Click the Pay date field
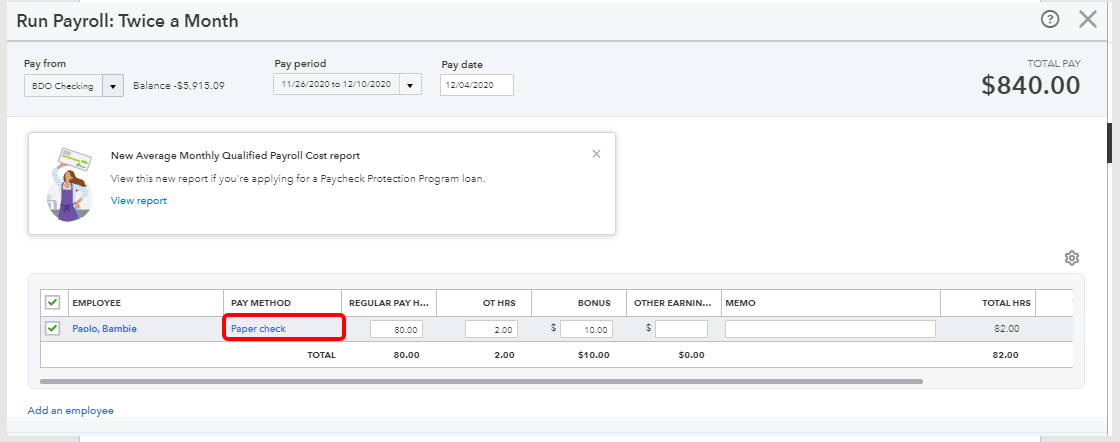The width and height of the screenshot is (1120, 442). (x=476, y=85)
